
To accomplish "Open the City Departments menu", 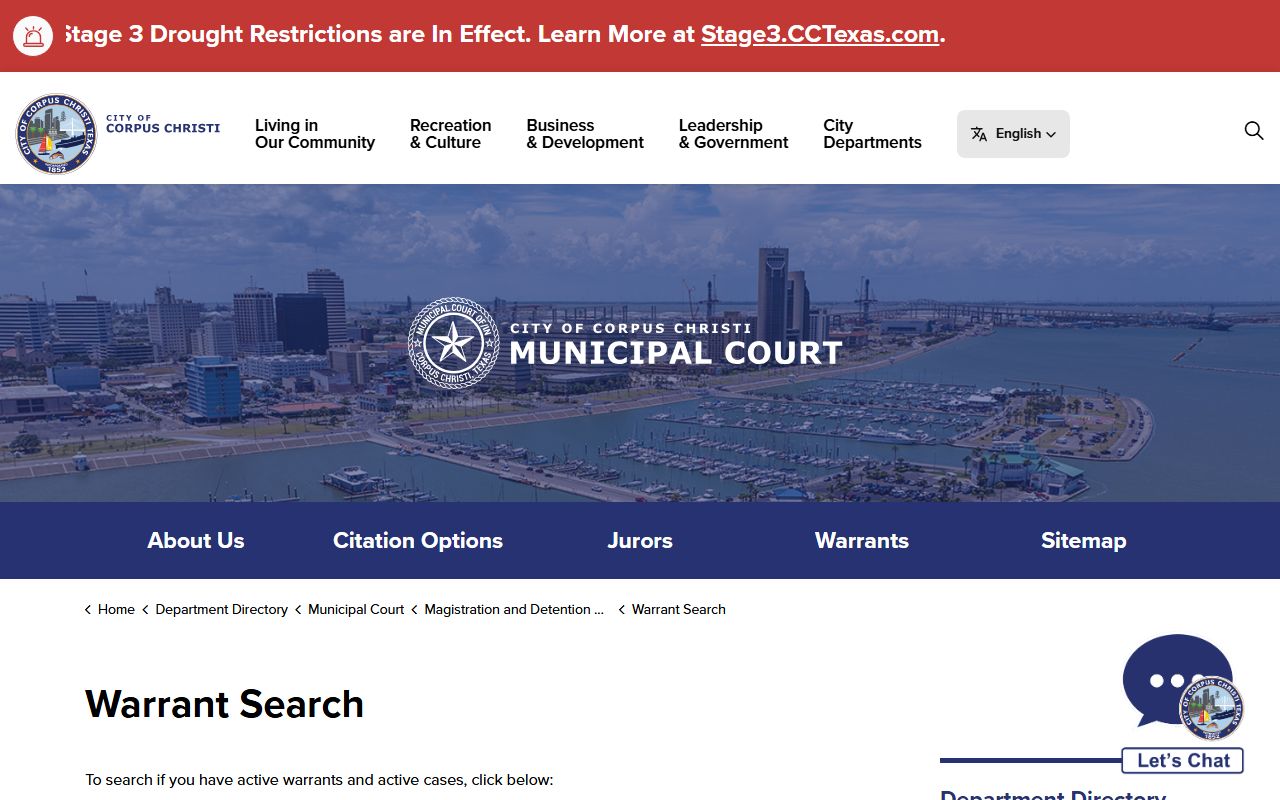I will pyautogui.click(x=872, y=134).
